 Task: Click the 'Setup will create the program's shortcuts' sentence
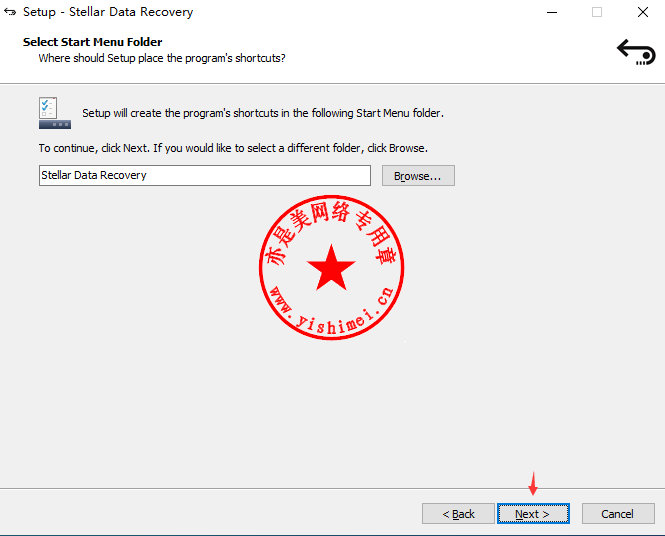coord(263,113)
